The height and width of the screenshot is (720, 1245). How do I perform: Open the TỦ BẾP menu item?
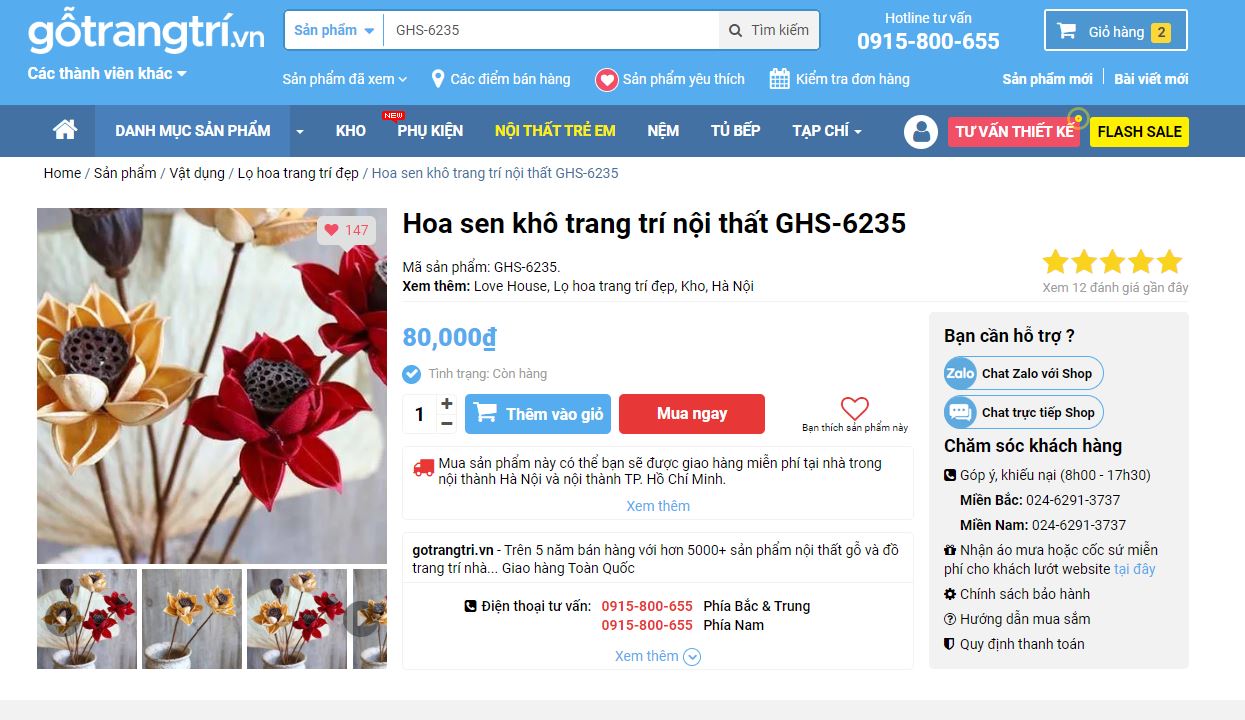click(735, 131)
